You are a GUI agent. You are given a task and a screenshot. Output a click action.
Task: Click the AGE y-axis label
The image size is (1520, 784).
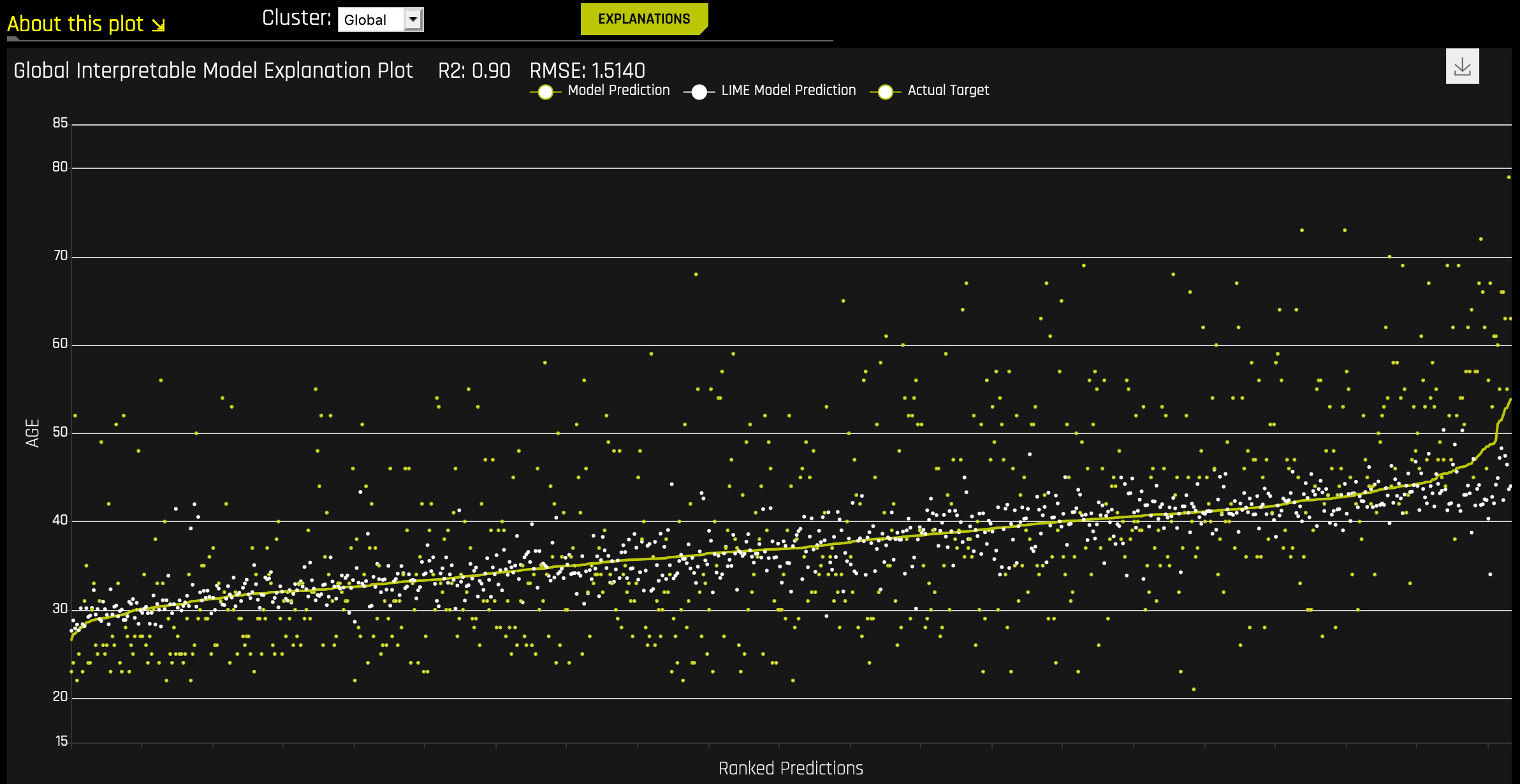[x=33, y=433]
